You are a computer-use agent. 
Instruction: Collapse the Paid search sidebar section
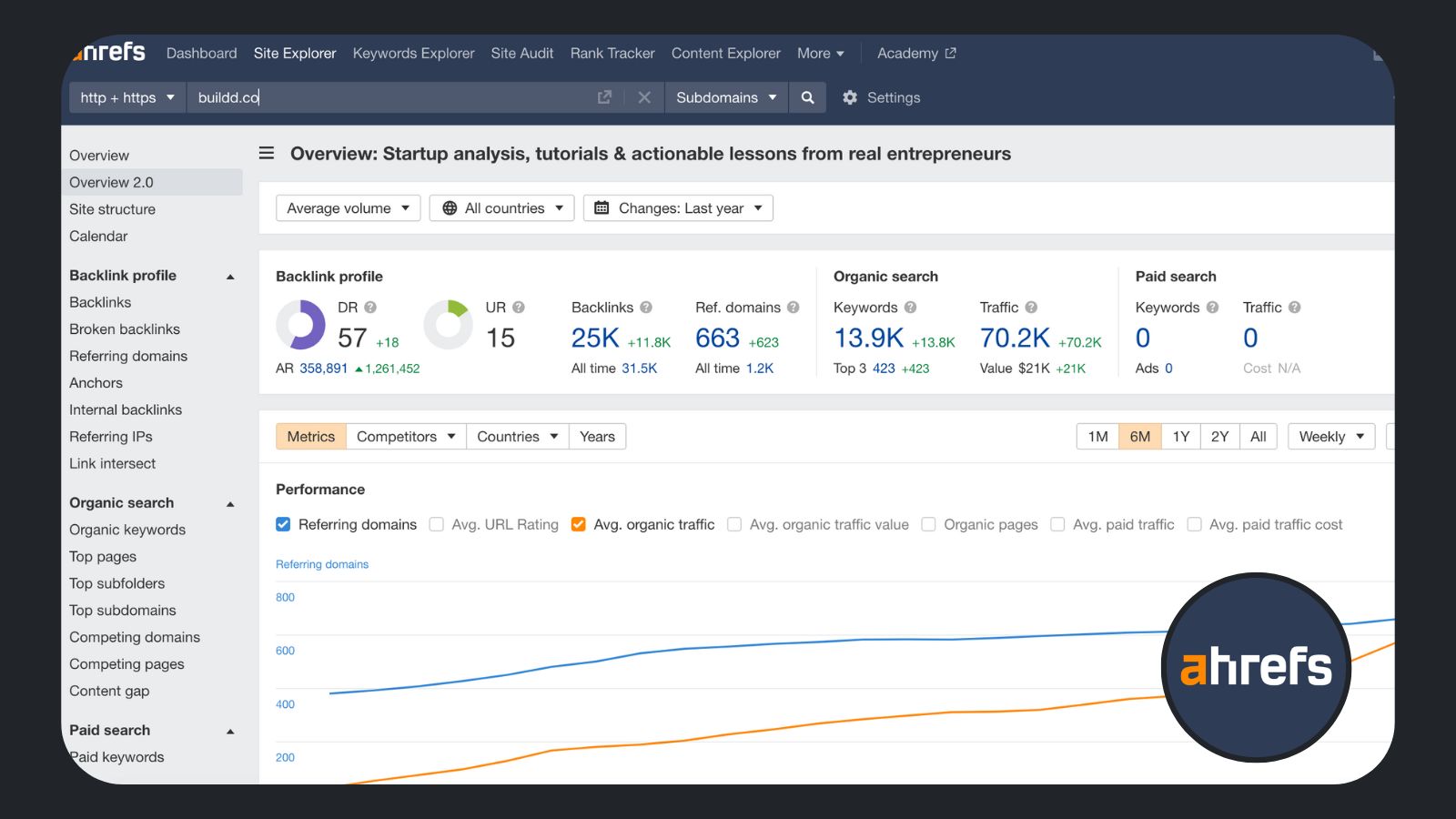coord(230,732)
